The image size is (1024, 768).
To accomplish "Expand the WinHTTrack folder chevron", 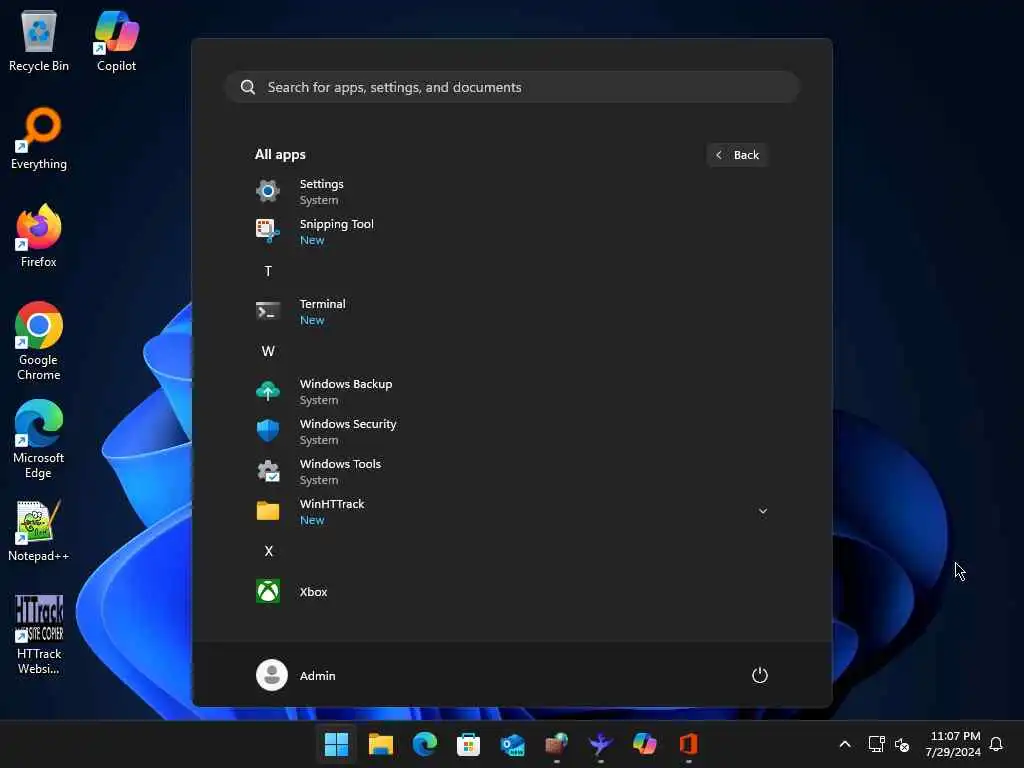I will click(x=762, y=511).
